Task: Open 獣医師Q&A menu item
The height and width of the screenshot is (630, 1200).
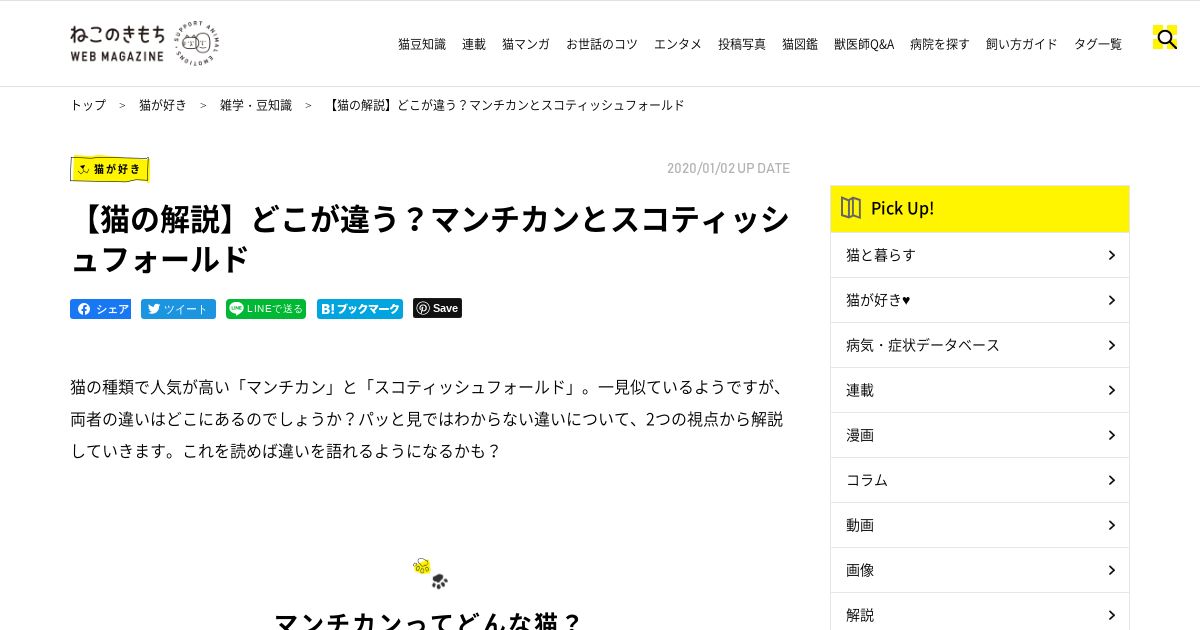Action: (864, 44)
